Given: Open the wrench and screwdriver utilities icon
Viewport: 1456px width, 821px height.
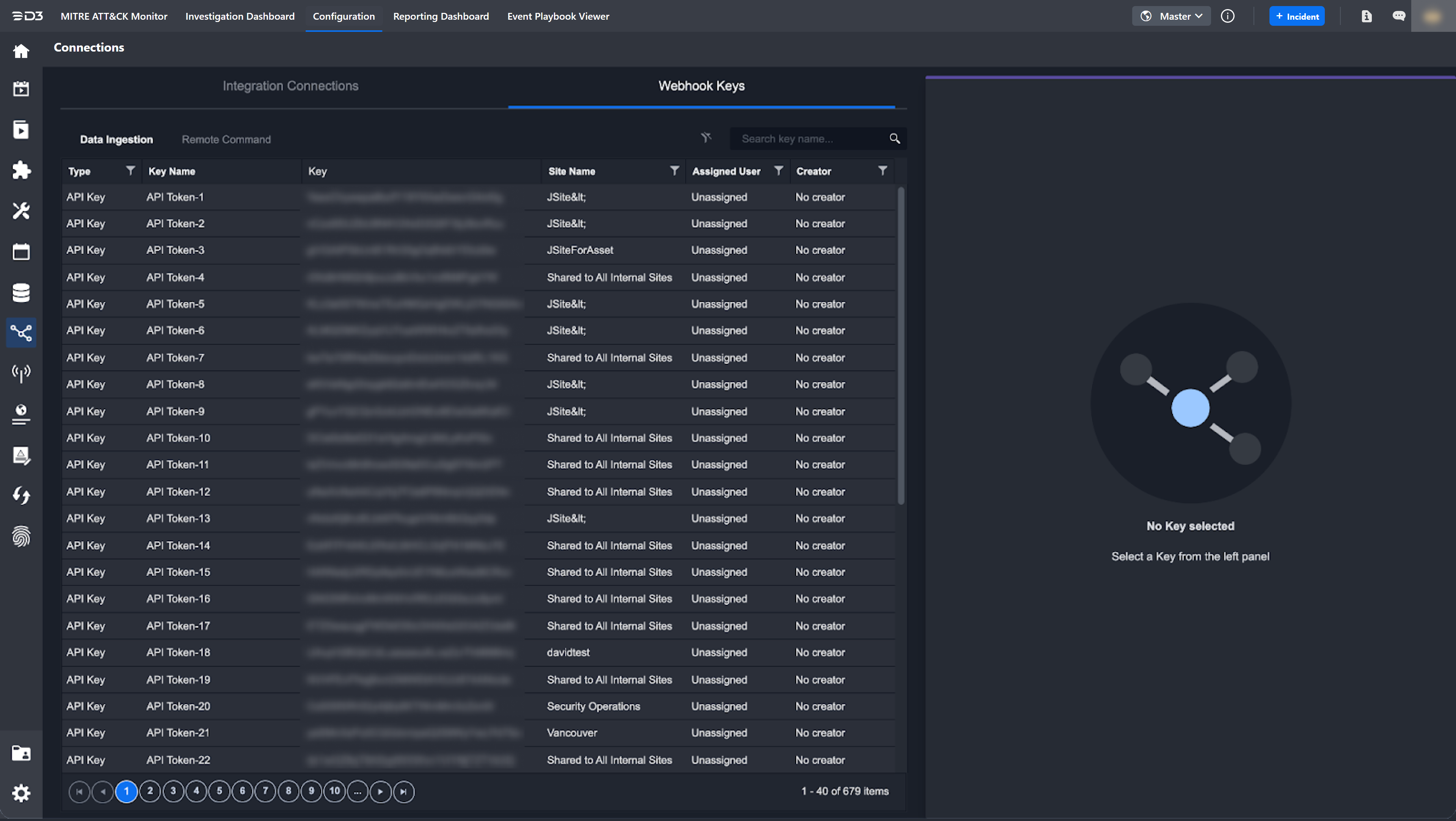Looking at the screenshot, I should click(x=21, y=211).
